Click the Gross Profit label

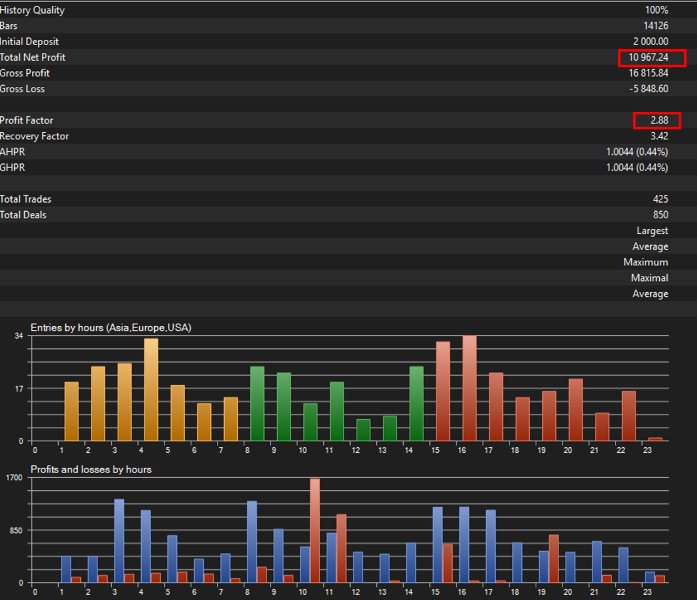point(25,73)
